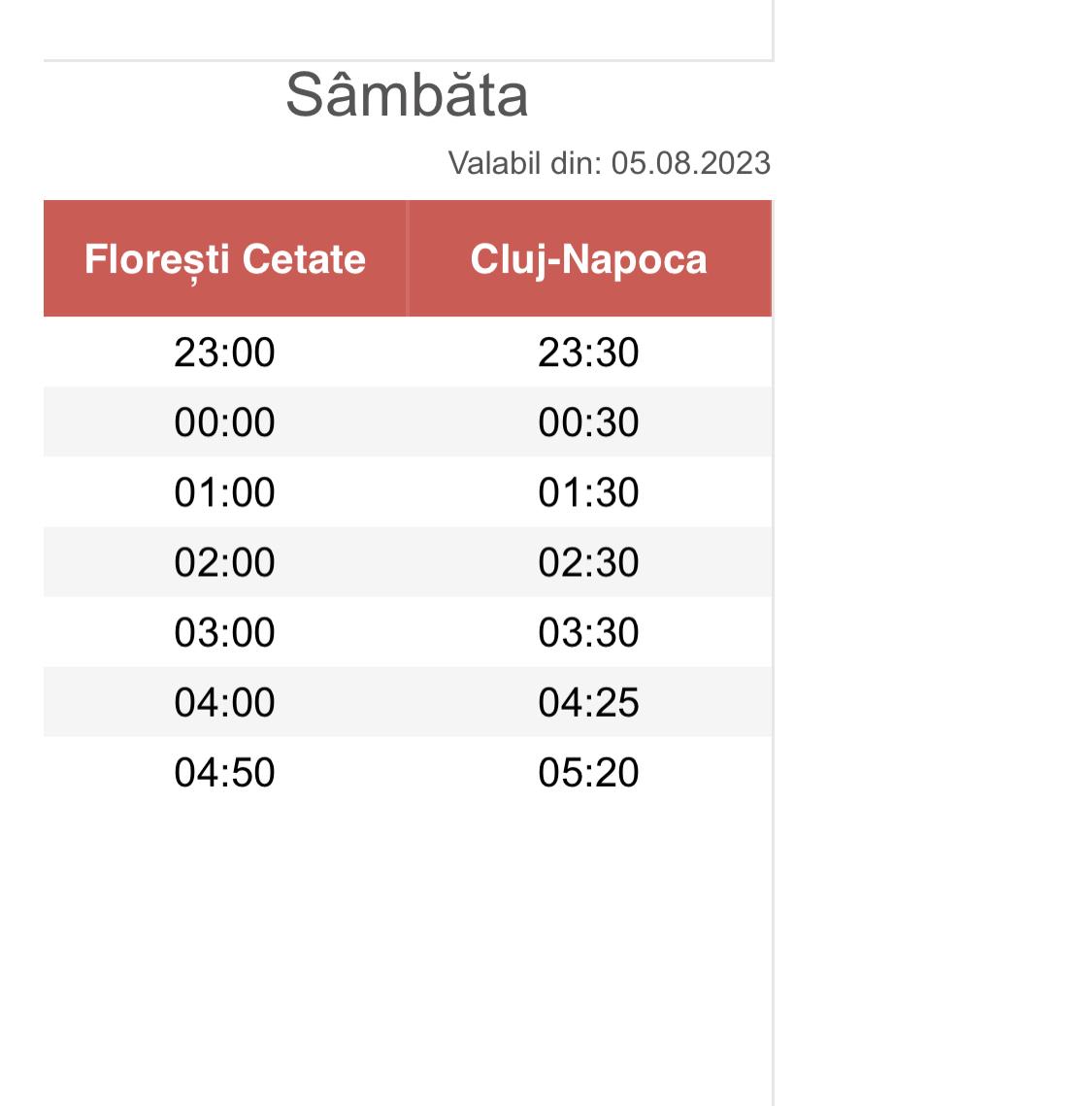Select the 04:50 departure cell
This screenshot has height=1106, width=1092.
225,772
